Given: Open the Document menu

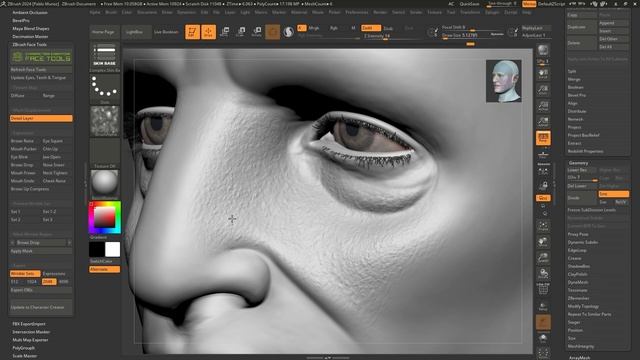Looking at the screenshot, I should (x=147, y=12).
